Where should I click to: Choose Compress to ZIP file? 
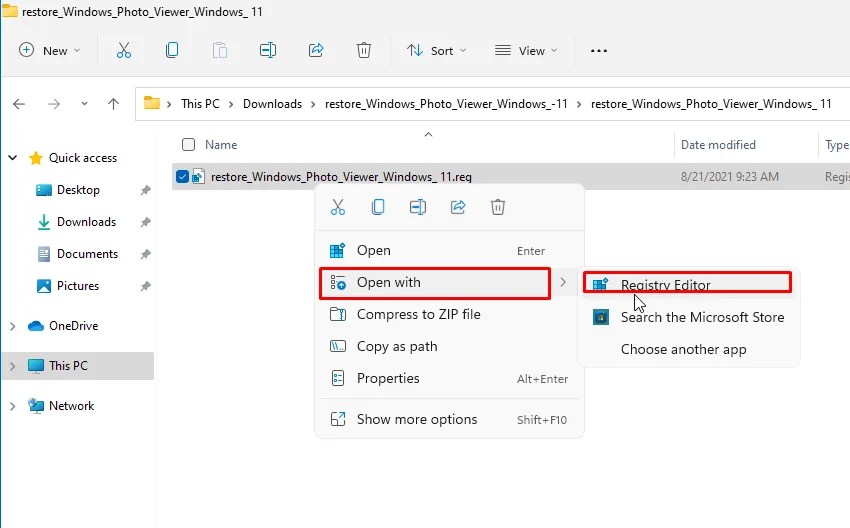[x=449, y=314]
